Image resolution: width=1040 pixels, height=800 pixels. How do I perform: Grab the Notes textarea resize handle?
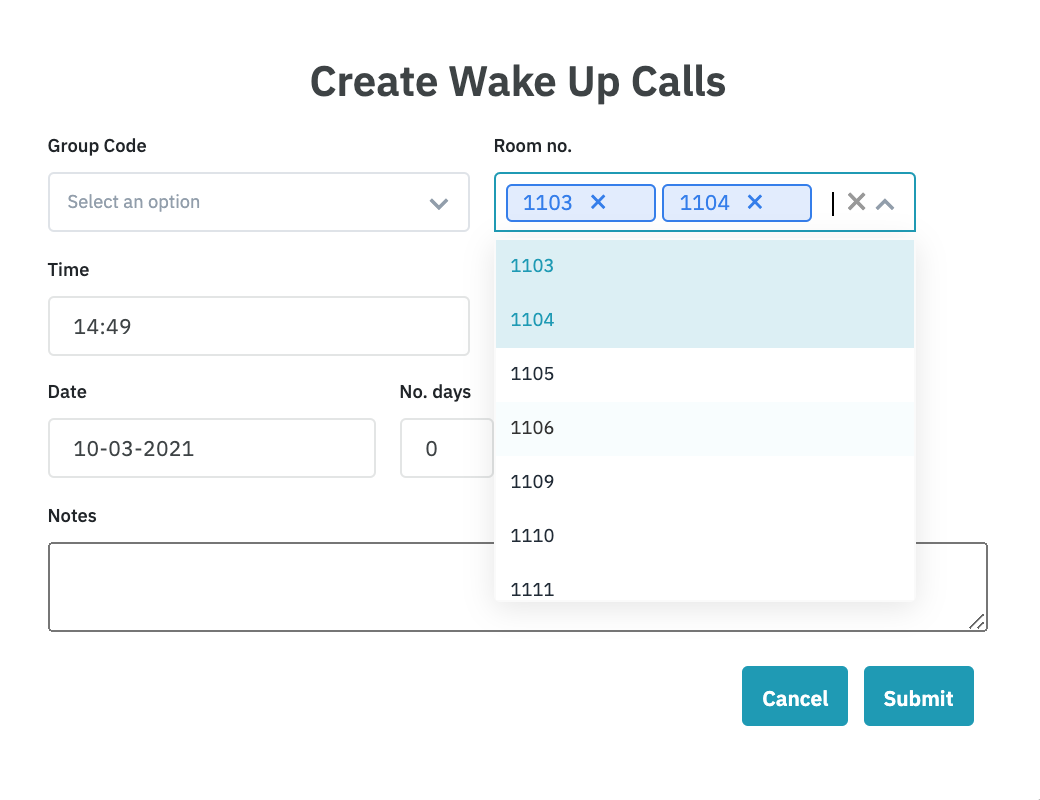pyautogui.click(x=978, y=621)
